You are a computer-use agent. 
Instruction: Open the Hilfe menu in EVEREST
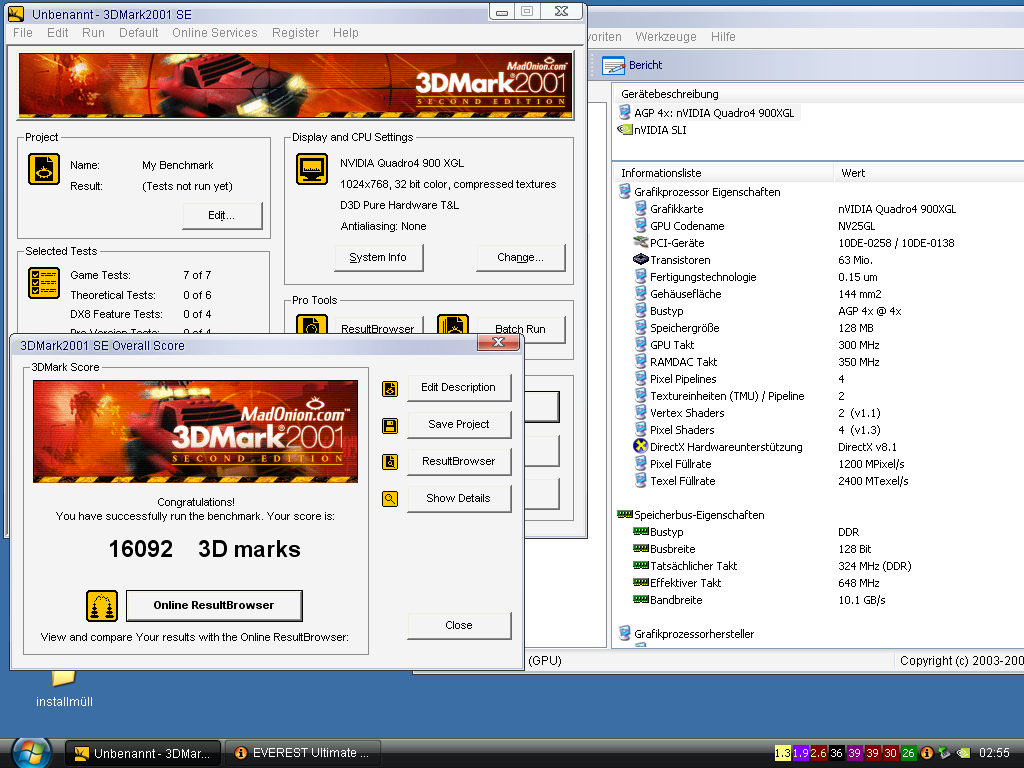pyautogui.click(x=723, y=37)
